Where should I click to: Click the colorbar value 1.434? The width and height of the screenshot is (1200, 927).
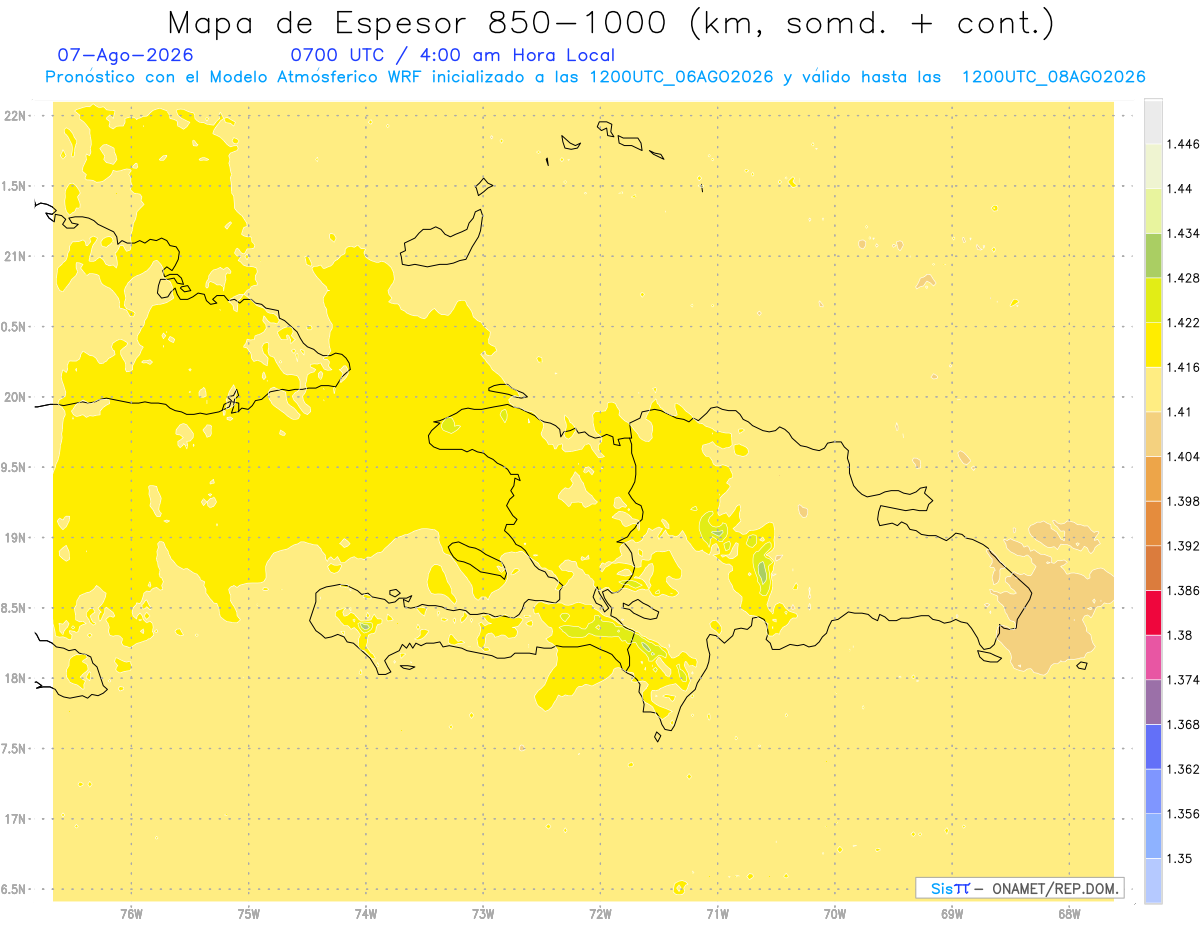[x=1182, y=233]
